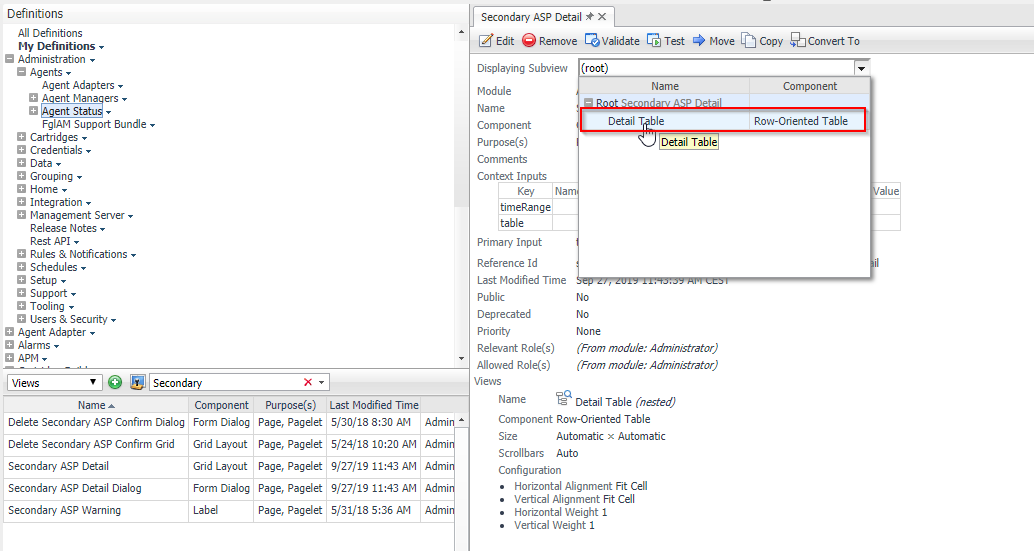Collapse the Root Secondary ASP Detail node

tap(589, 103)
